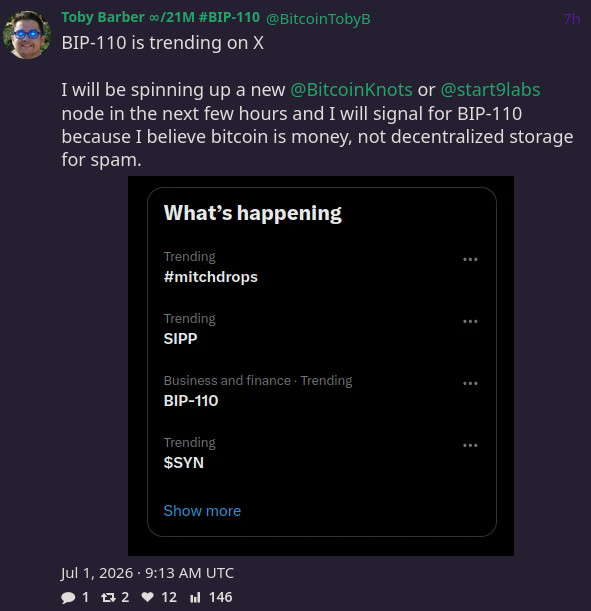Viewport: 591px width, 611px height.
Task: Click the 7h timestamp link
Action: [572, 19]
